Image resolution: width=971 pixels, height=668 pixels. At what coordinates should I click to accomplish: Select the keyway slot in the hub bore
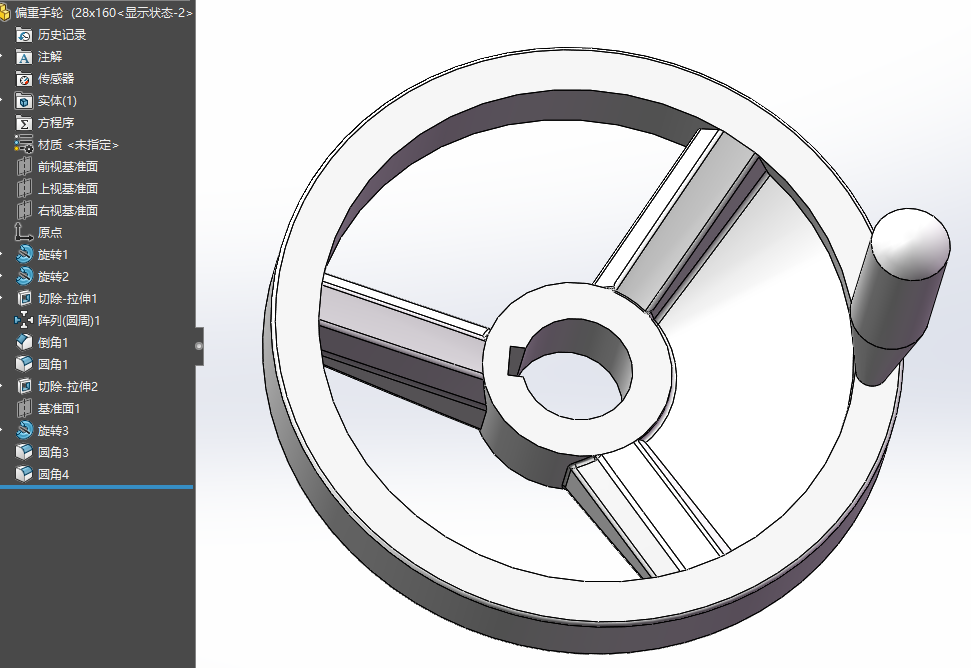coord(515,361)
